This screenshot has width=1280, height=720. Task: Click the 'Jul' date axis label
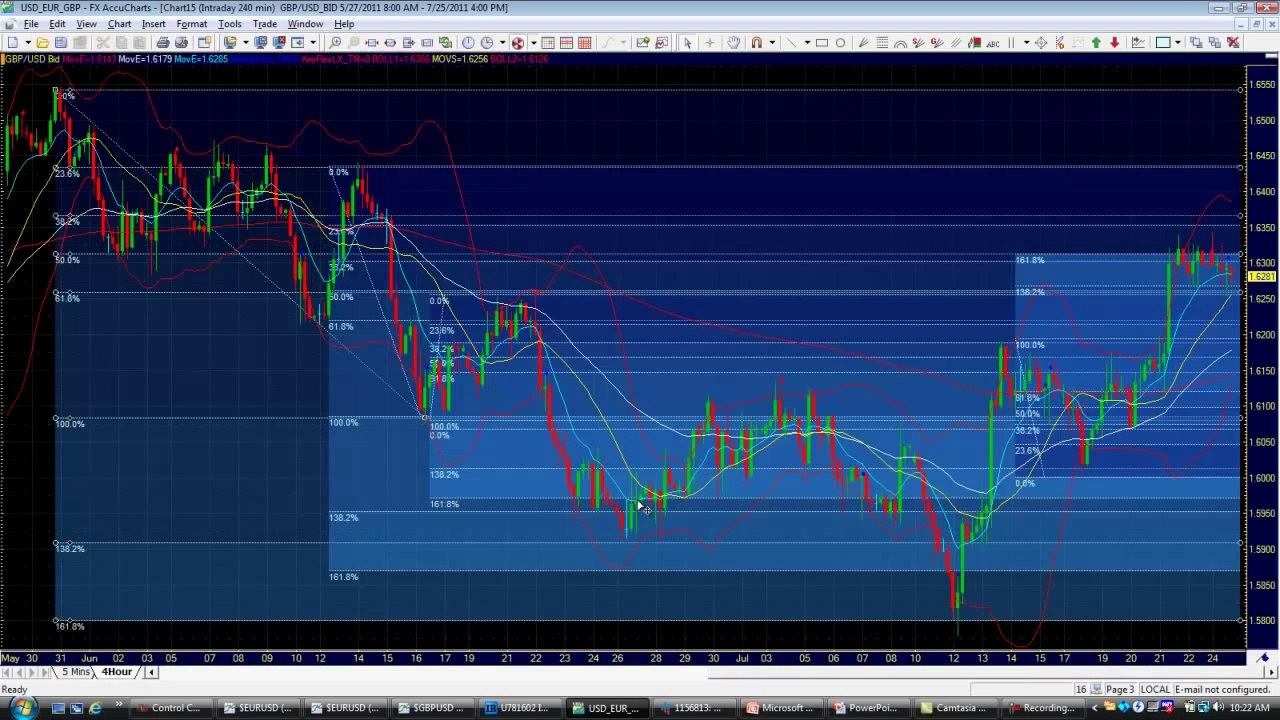[x=742, y=657]
